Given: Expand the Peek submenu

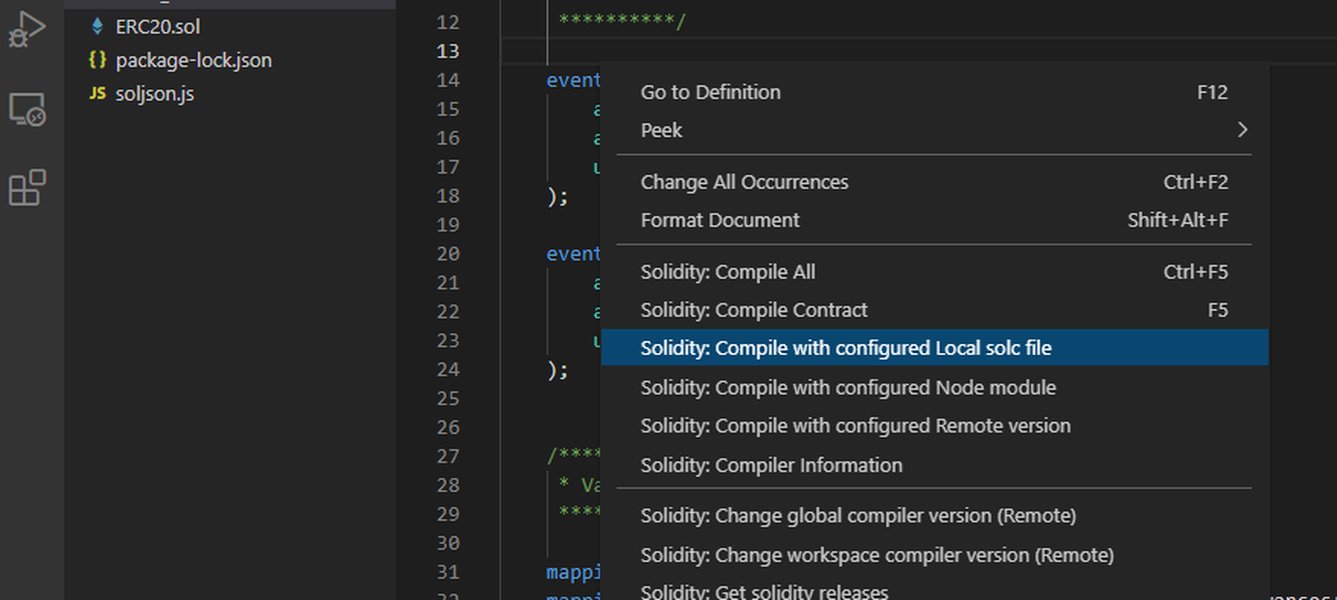Looking at the screenshot, I should pos(934,130).
